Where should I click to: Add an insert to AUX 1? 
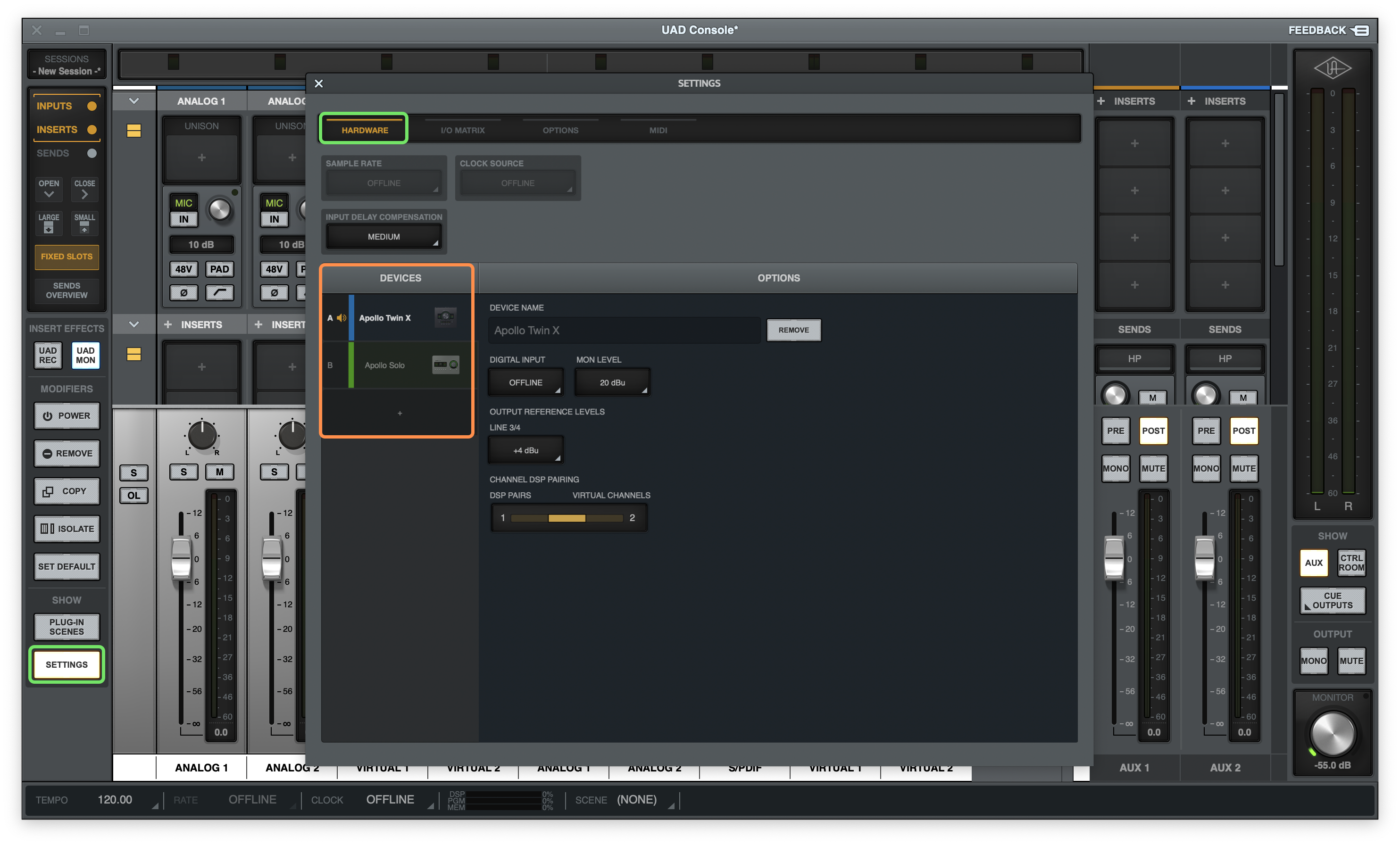[1100, 101]
